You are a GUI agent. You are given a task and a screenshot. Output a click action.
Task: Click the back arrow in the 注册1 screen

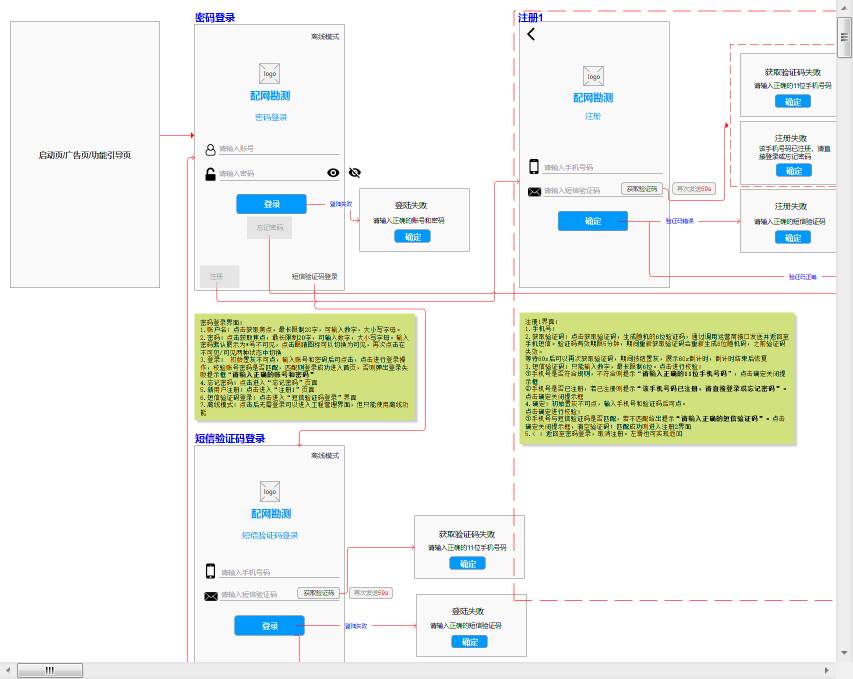[531, 34]
